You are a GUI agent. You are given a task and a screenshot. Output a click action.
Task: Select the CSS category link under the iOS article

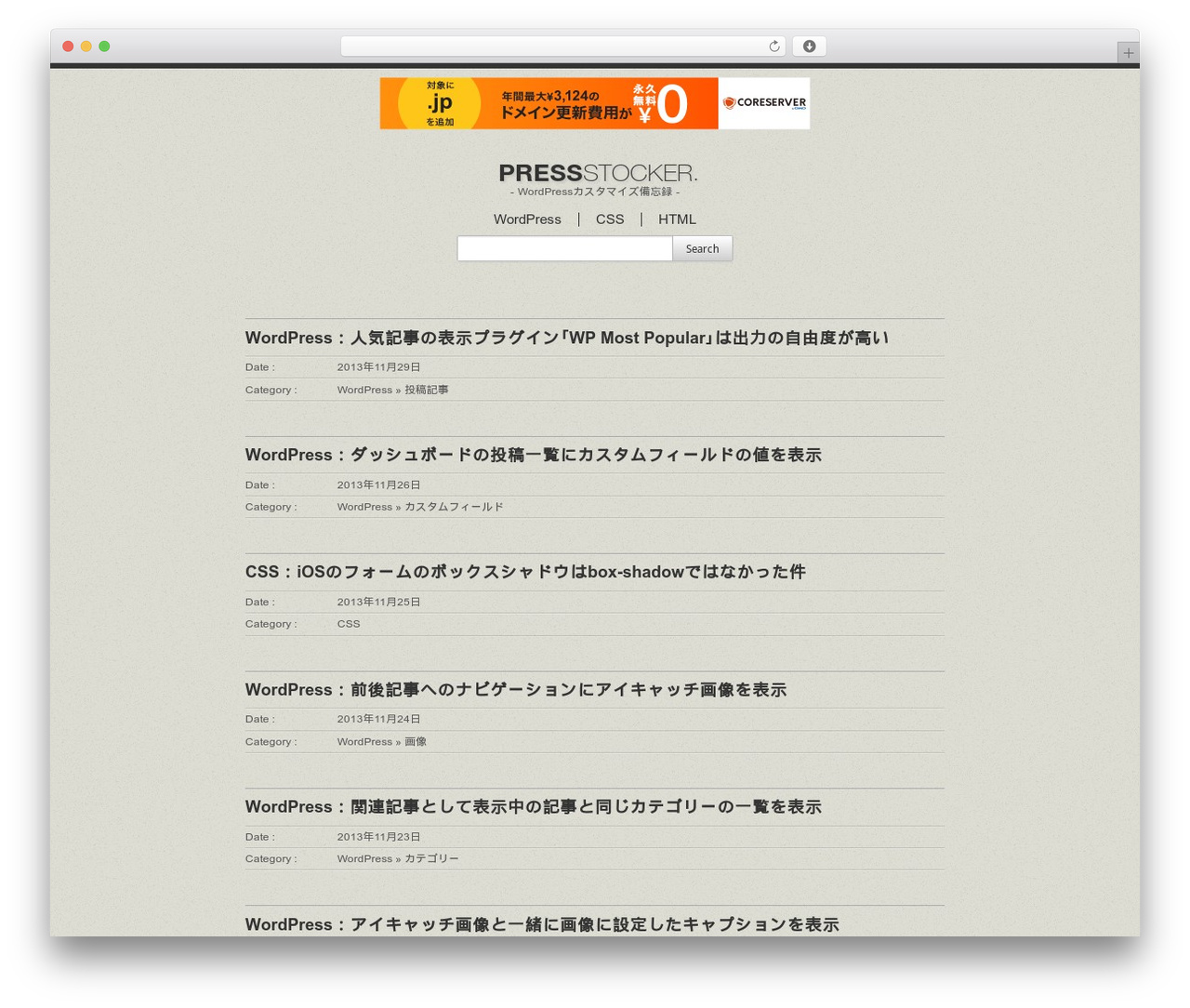coord(349,624)
